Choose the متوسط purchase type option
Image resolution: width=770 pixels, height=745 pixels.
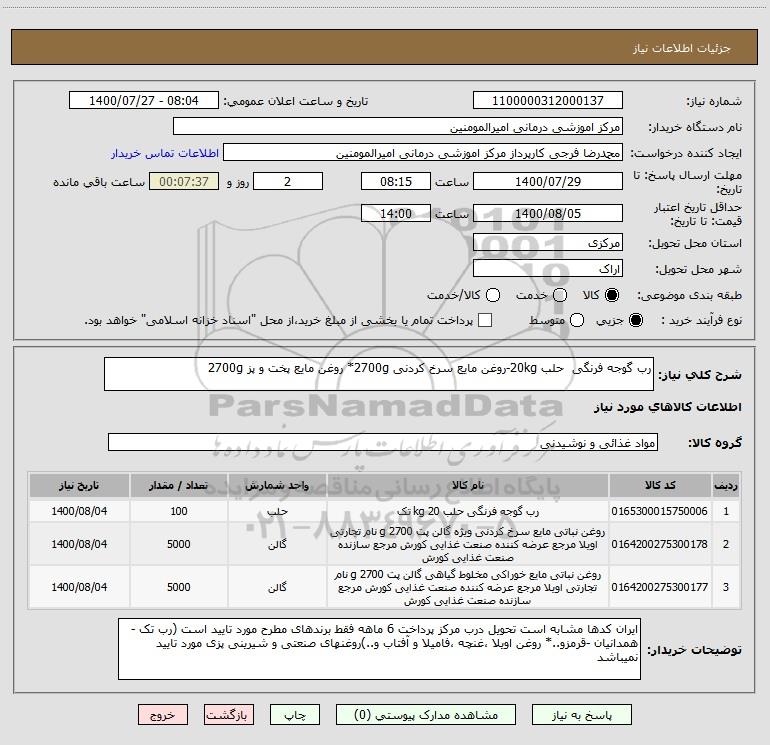tap(577, 320)
